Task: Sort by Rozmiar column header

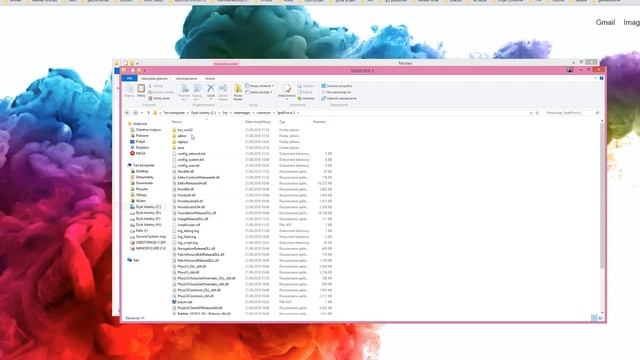Action: pyautogui.click(x=319, y=122)
